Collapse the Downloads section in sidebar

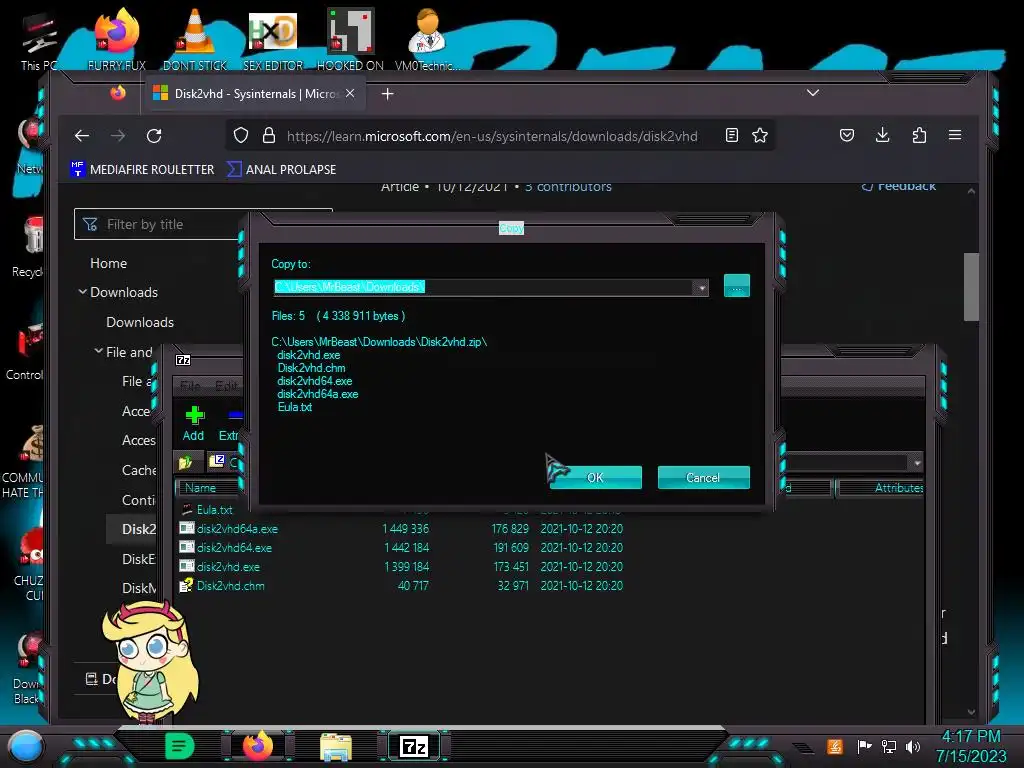pyautogui.click(x=82, y=292)
